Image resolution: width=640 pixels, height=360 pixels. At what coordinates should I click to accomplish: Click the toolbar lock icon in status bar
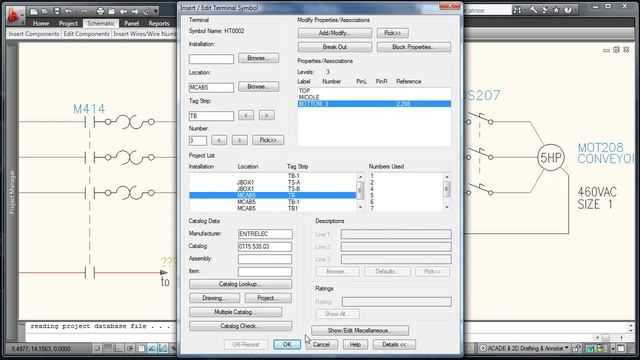tap(576, 348)
